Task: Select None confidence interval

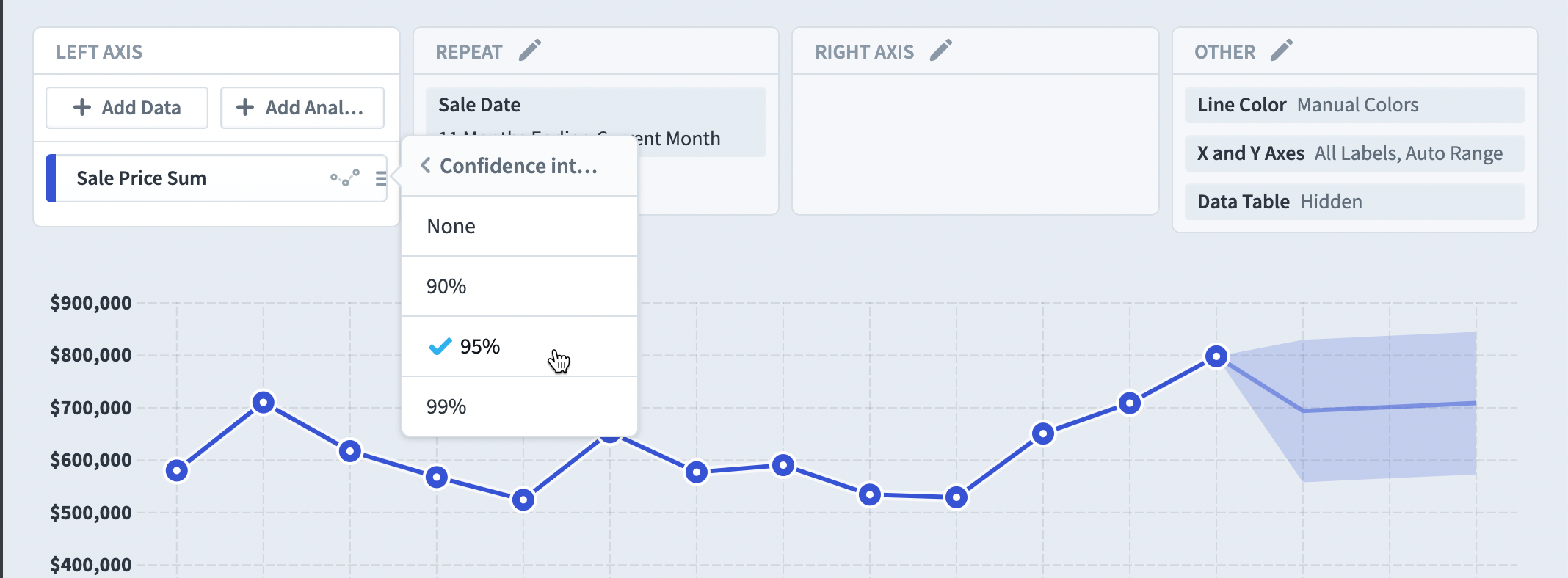Action: [x=520, y=226]
